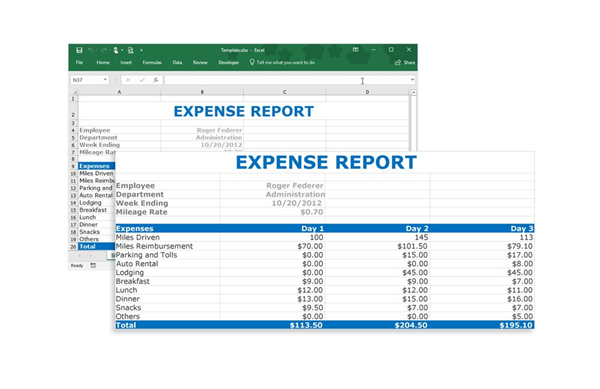Click the Redo arrow icon

(103, 50)
